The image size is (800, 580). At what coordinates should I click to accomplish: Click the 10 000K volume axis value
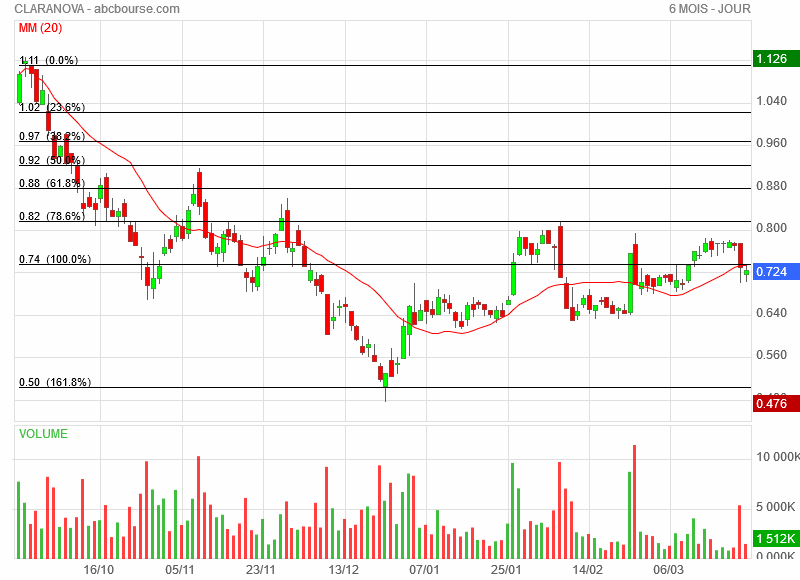coord(778,457)
